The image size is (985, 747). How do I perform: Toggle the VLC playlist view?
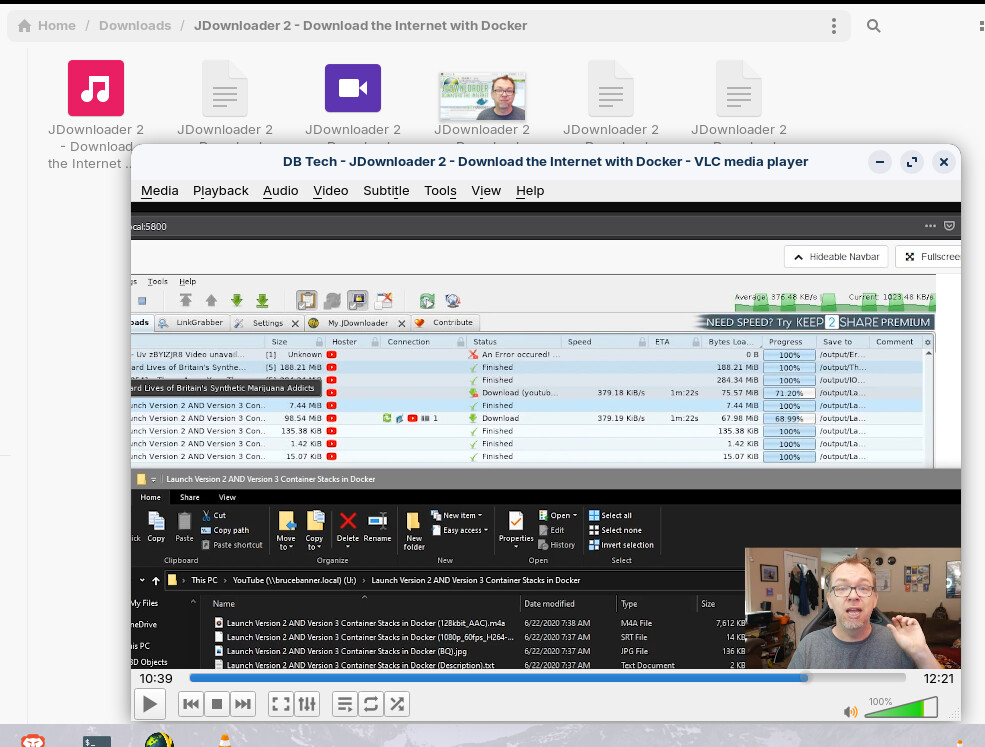[x=345, y=704]
